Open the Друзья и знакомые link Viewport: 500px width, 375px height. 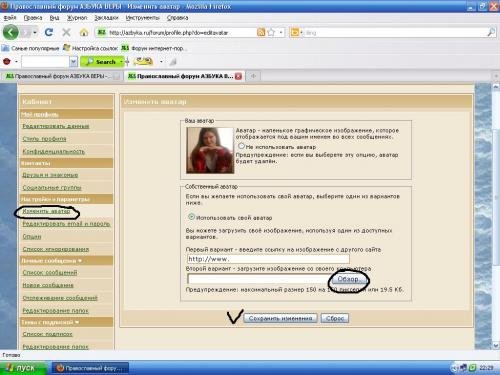[x=50, y=175]
